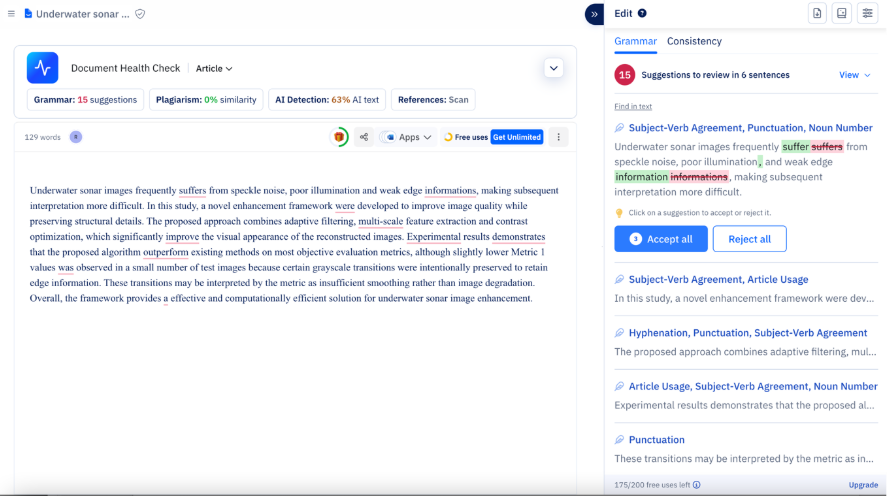Open the settings sliders icon

click(868, 14)
